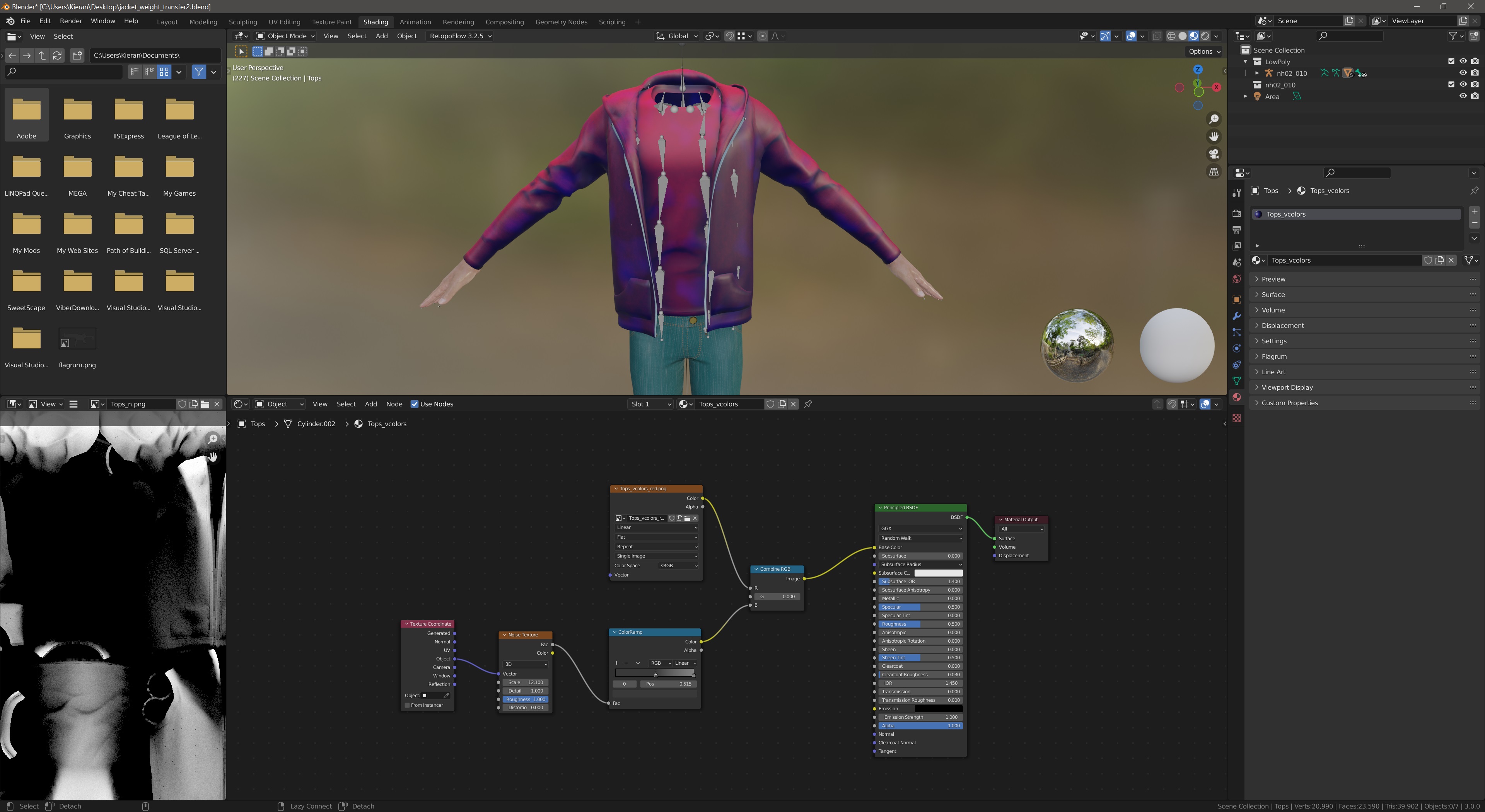The height and width of the screenshot is (812, 1485).
Task: Toggle Use Nodes checkbox
Action: 415,404
